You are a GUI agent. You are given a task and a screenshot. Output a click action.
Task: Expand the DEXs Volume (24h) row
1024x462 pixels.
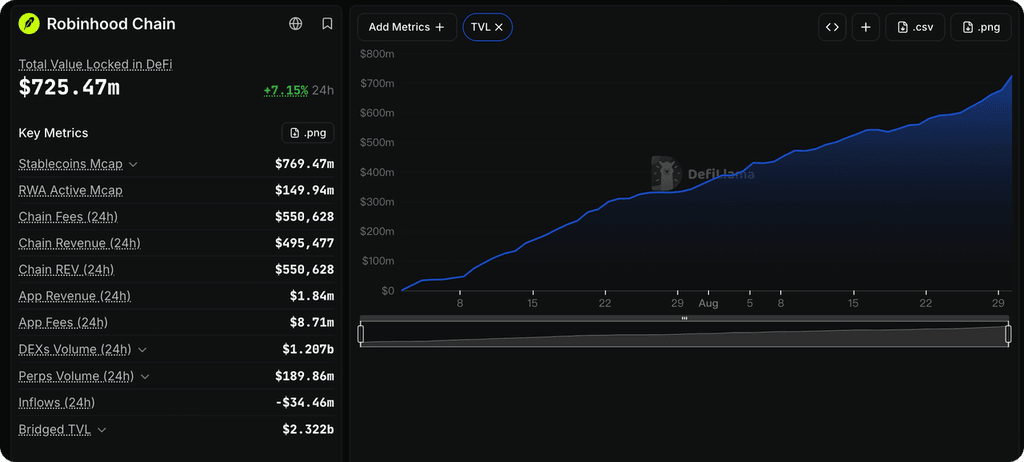(x=142, y=350)
